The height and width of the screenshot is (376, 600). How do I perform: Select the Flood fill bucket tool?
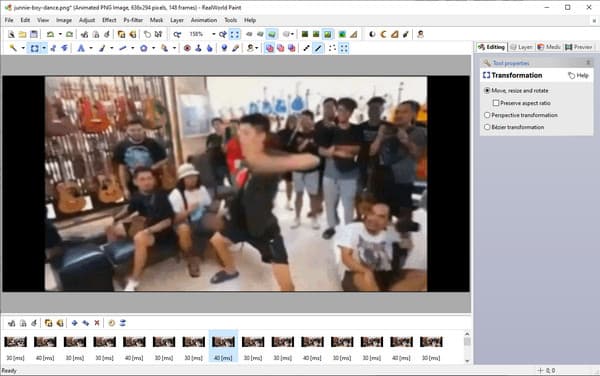165,48
